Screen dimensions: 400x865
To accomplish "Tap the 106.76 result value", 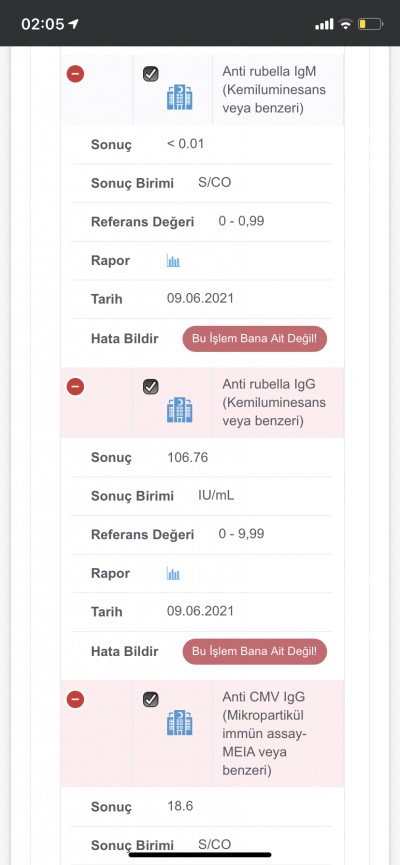I will [188, 457].
